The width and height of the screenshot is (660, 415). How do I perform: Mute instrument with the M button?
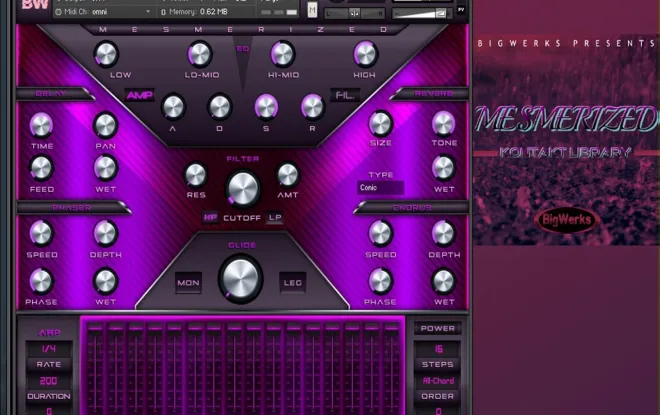tap(312, 9)
